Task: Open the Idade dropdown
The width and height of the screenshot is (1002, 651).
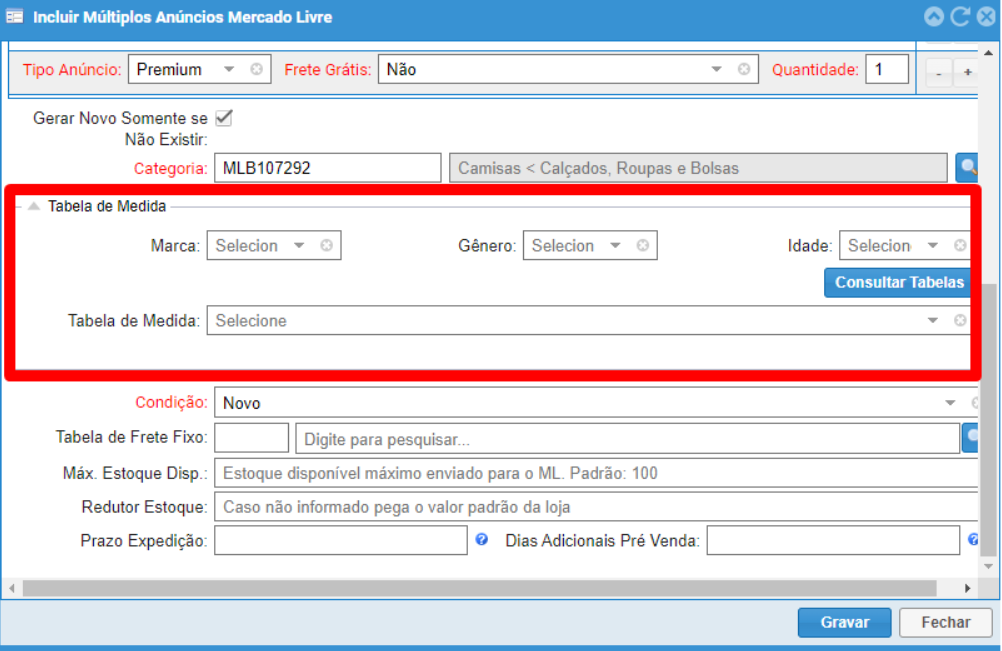Action: pos(933,245)
